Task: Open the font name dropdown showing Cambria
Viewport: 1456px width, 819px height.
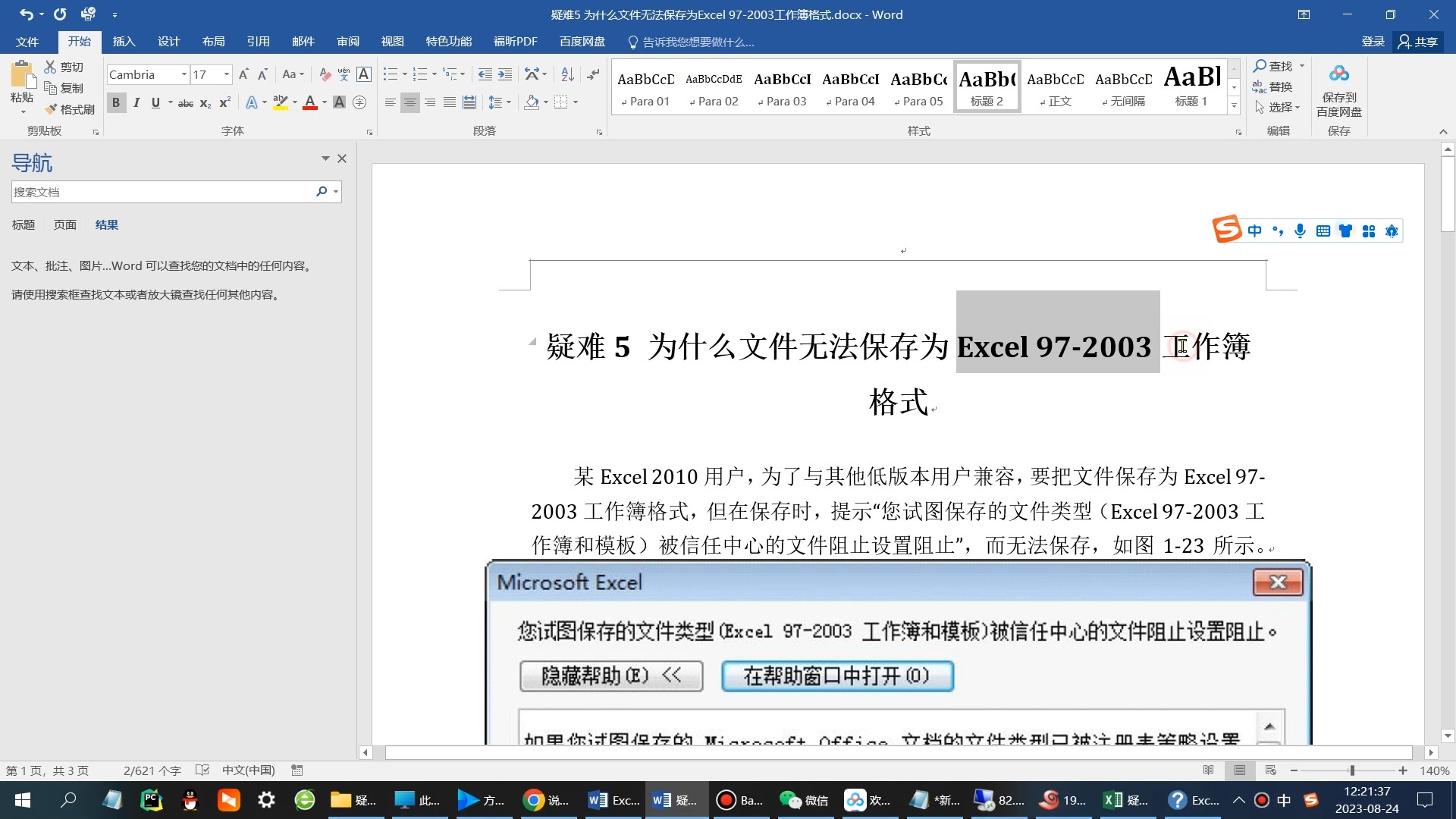Action: click(184, 74)
